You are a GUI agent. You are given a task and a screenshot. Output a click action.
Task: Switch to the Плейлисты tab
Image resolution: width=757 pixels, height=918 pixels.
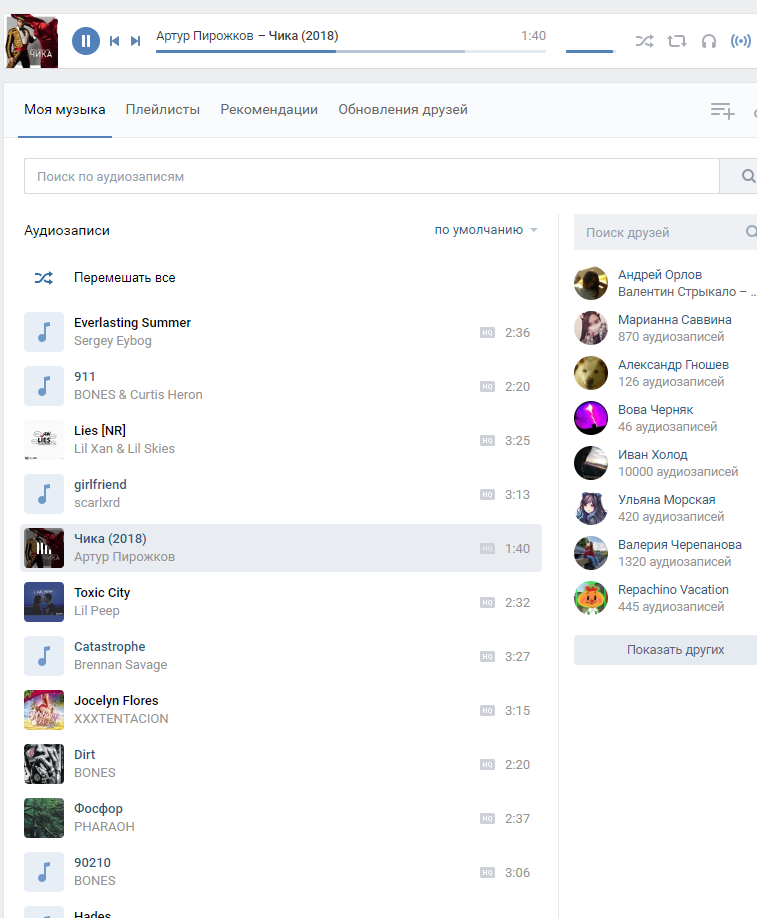point(163,109)
